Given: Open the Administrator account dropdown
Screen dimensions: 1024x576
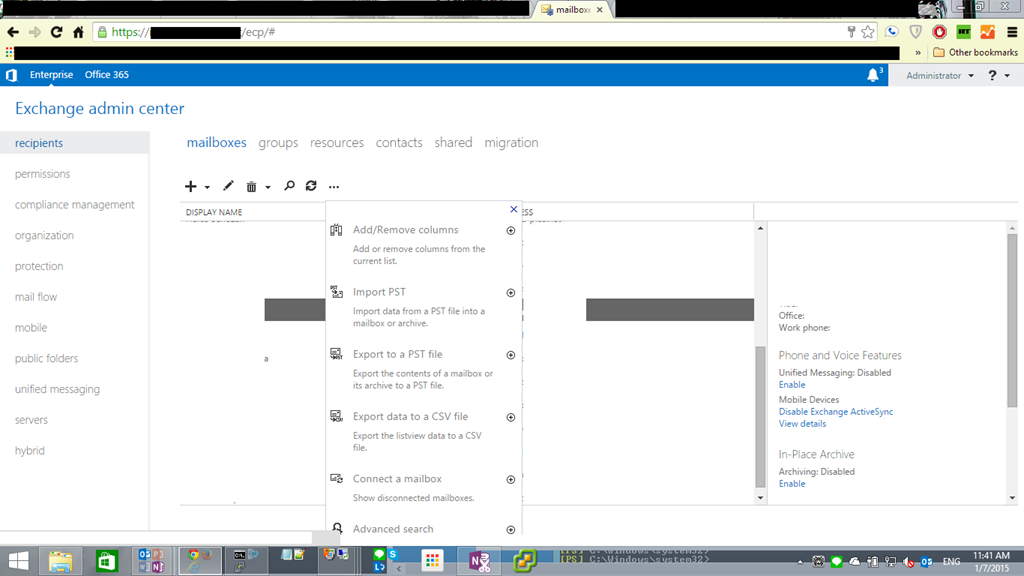Looking at the screenshot, I should (x=939, y=76).
